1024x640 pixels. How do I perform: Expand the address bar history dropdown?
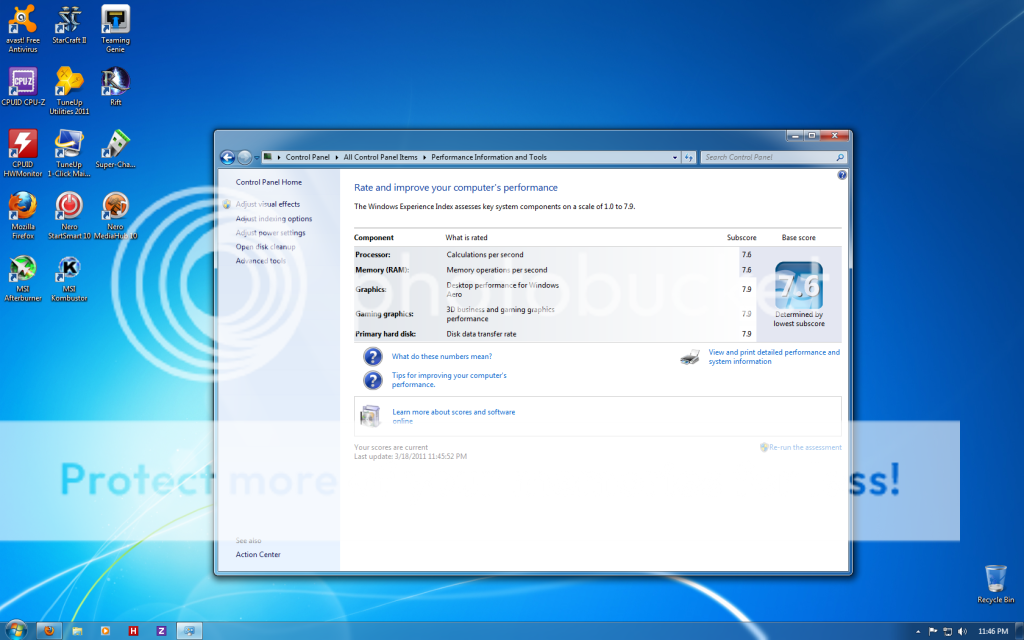tap(675, 157)
